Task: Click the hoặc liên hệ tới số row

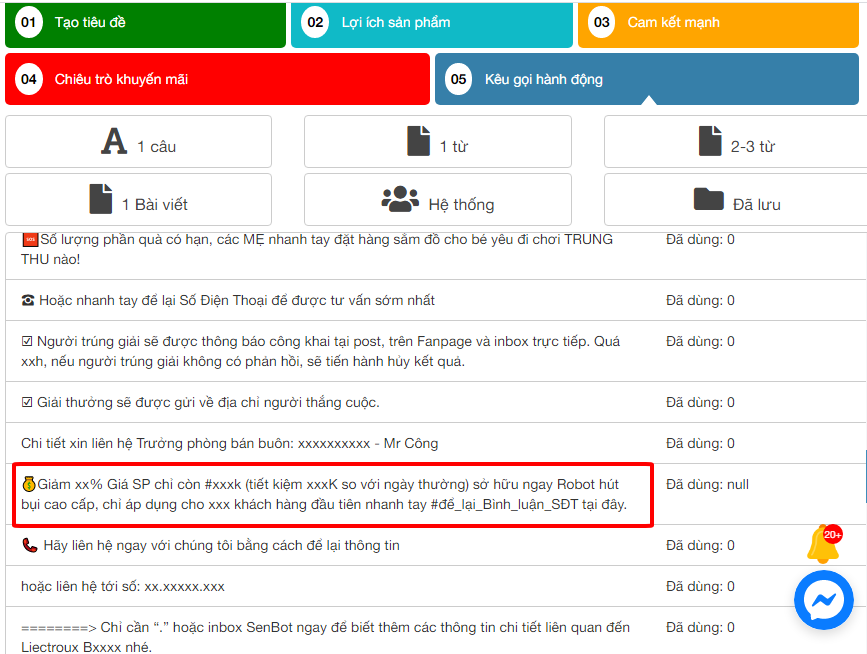Action: click(123, 586)
